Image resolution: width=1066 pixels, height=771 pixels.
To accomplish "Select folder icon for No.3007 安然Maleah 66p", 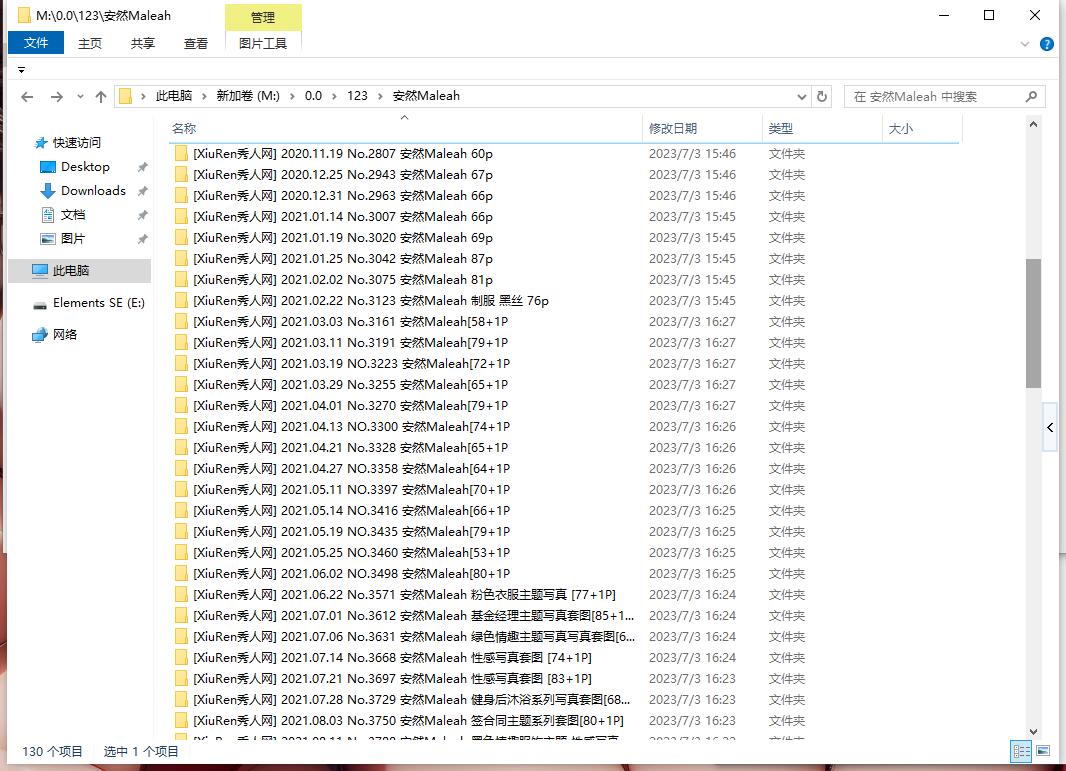I will pyautogui.click(x=182, y=217).
